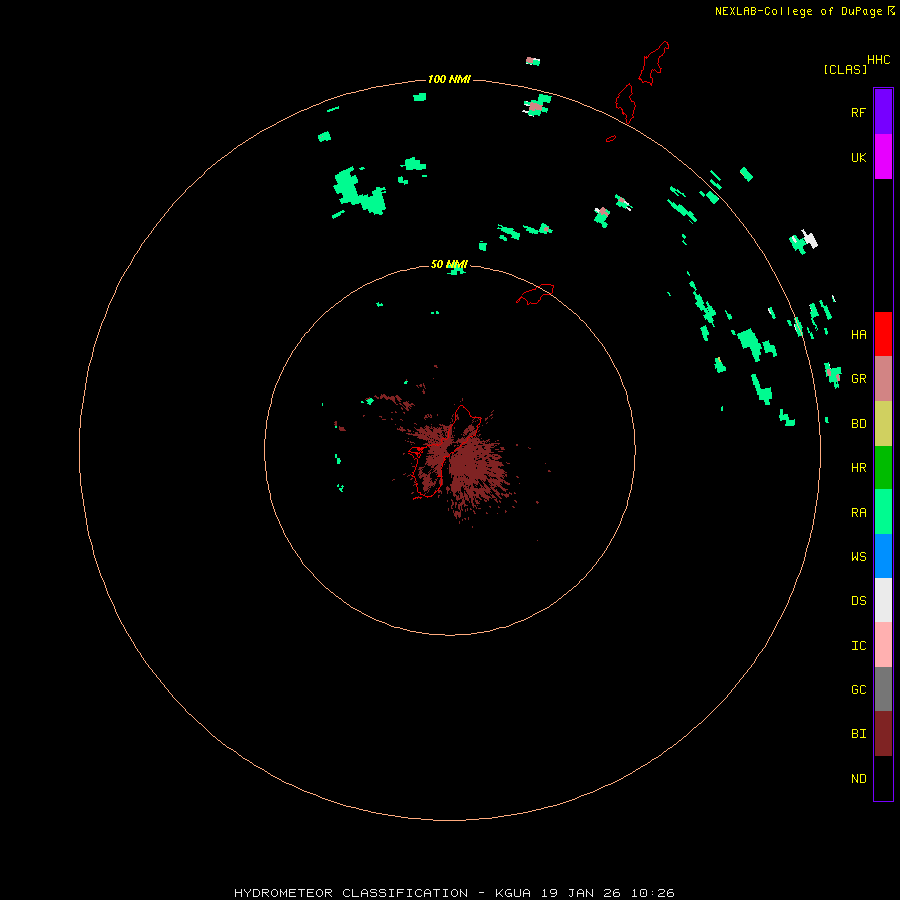Image resolution: width=900 pixels, height=900 pixels.
Task: Click the WS legend label
Action: click(858, 556)
